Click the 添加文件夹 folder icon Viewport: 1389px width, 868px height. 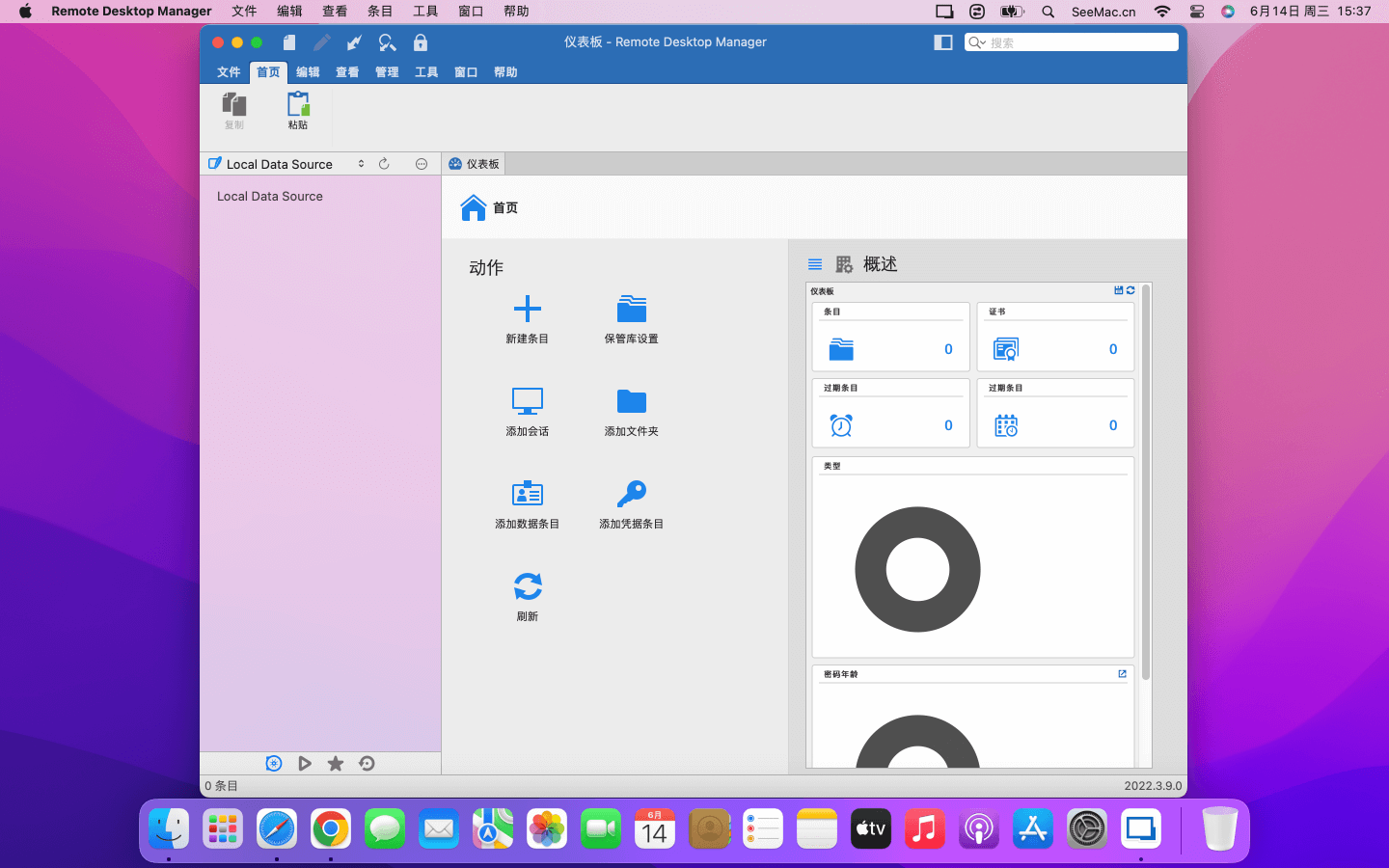coord(631,401)
